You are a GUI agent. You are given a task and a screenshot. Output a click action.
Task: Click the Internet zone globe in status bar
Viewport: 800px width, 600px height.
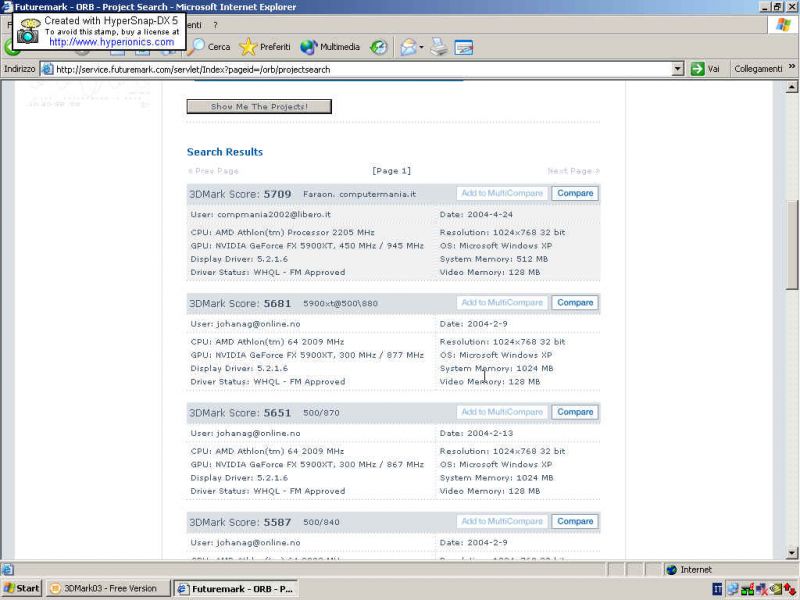click(671, 570)
